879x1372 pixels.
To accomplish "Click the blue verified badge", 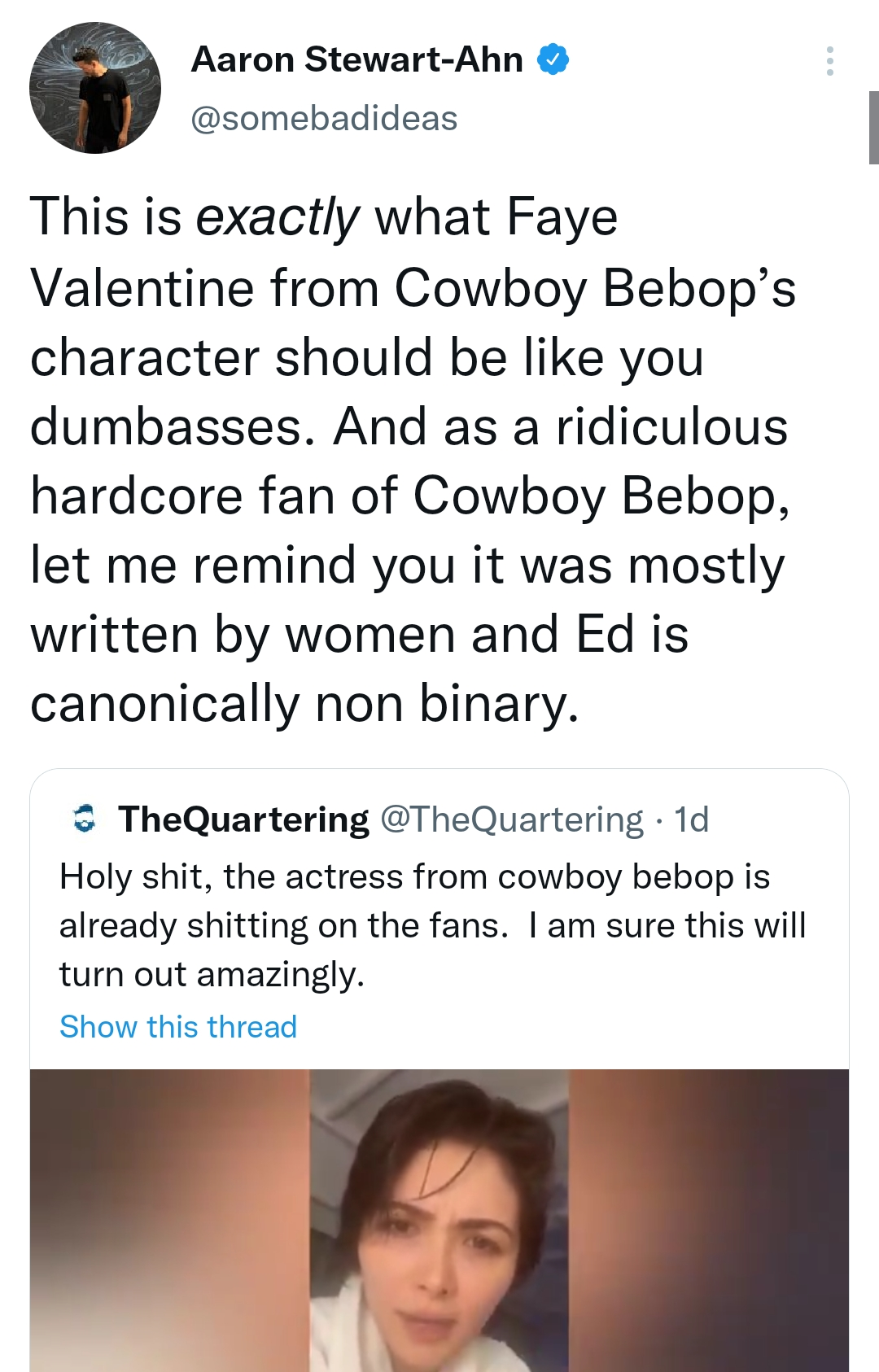I will coord(553,59).
